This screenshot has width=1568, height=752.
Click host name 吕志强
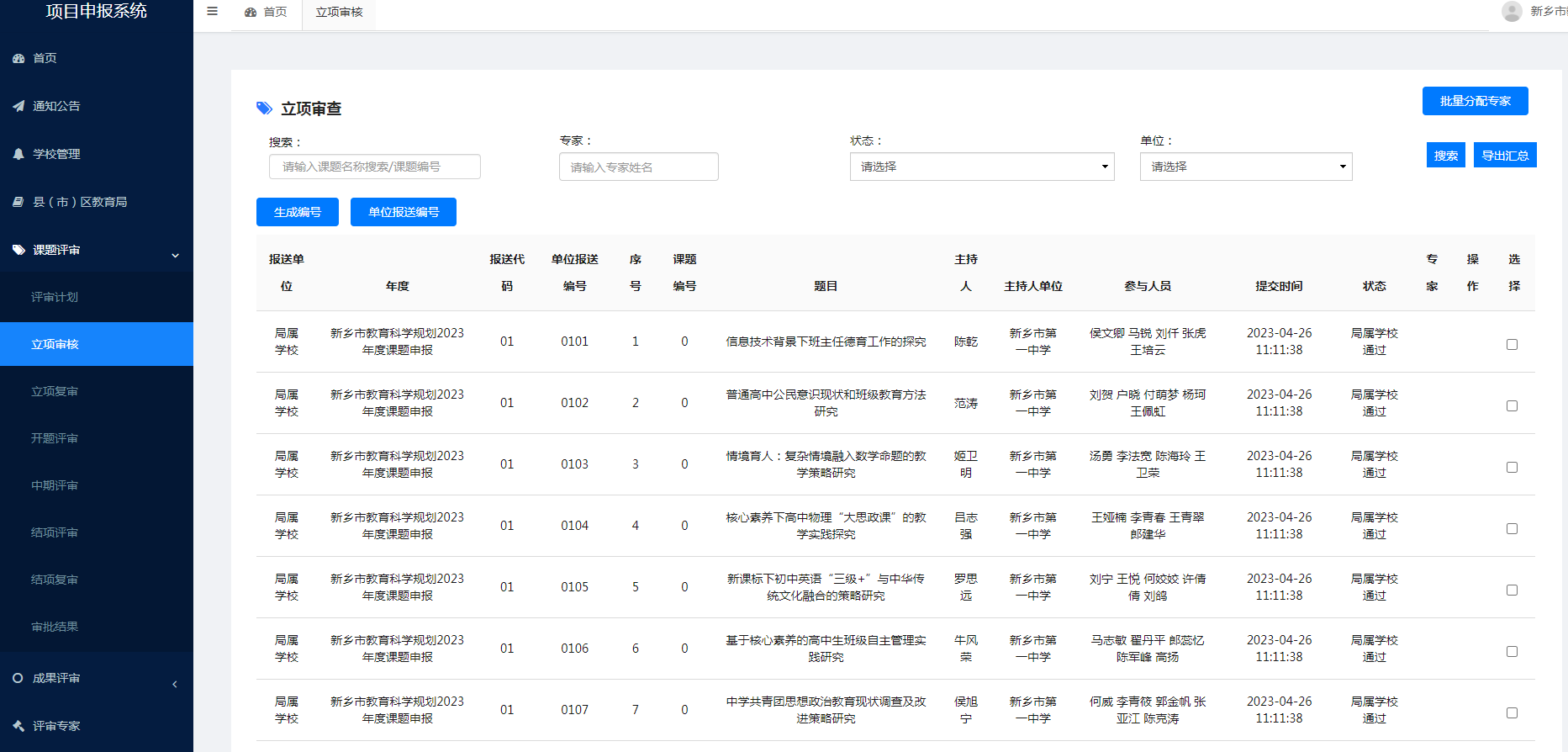pyautogui.click(x=966, y=526)
